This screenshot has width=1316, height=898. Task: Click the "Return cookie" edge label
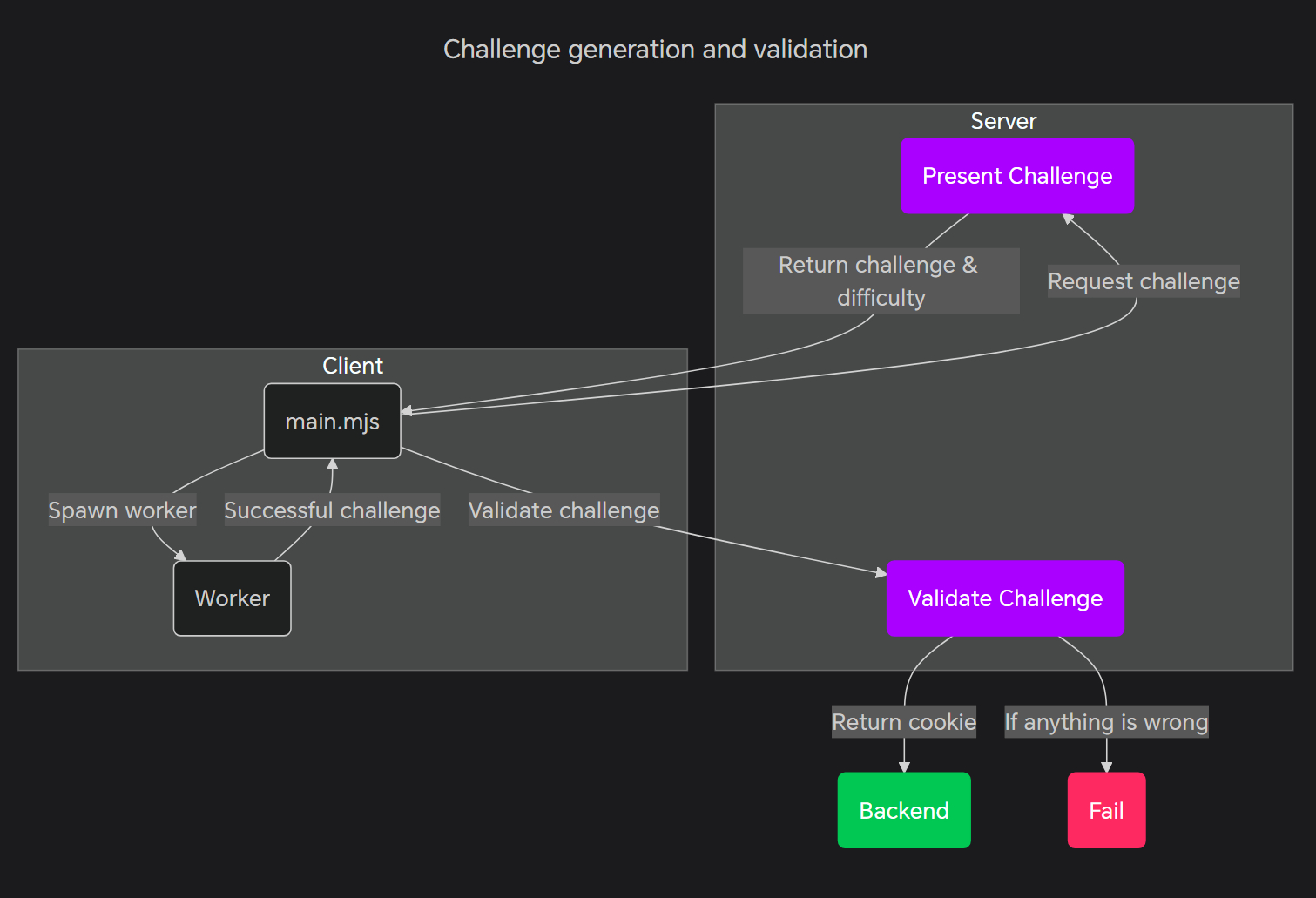[904, 722]
